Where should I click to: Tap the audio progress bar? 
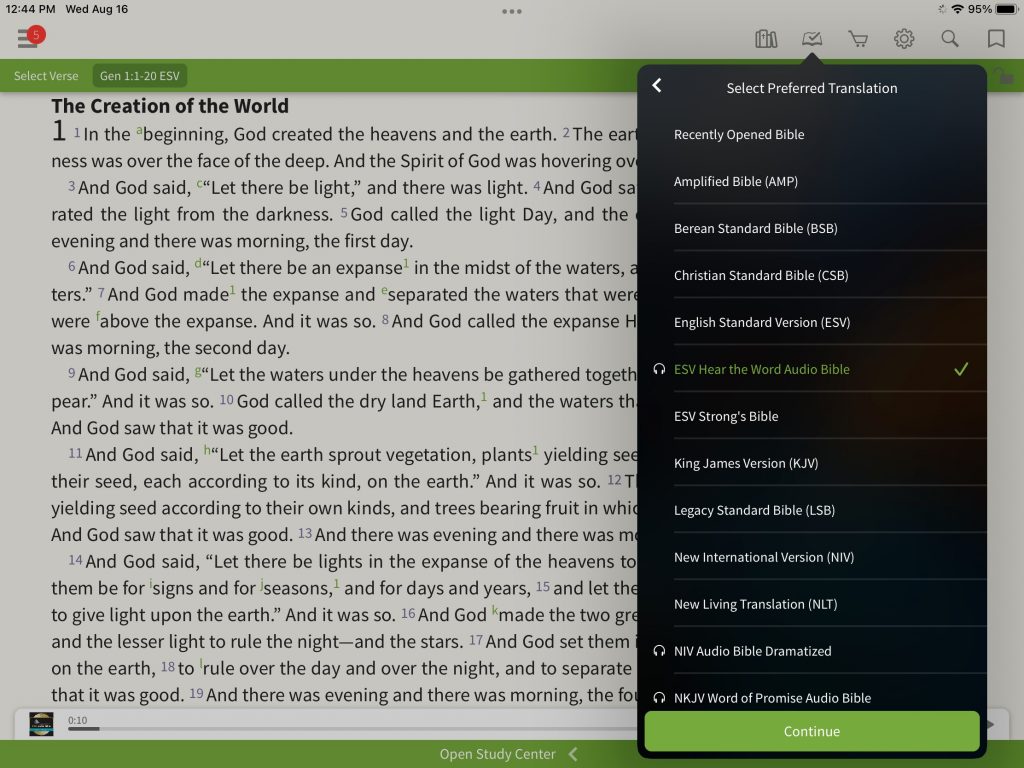click(x=353, y=729)
